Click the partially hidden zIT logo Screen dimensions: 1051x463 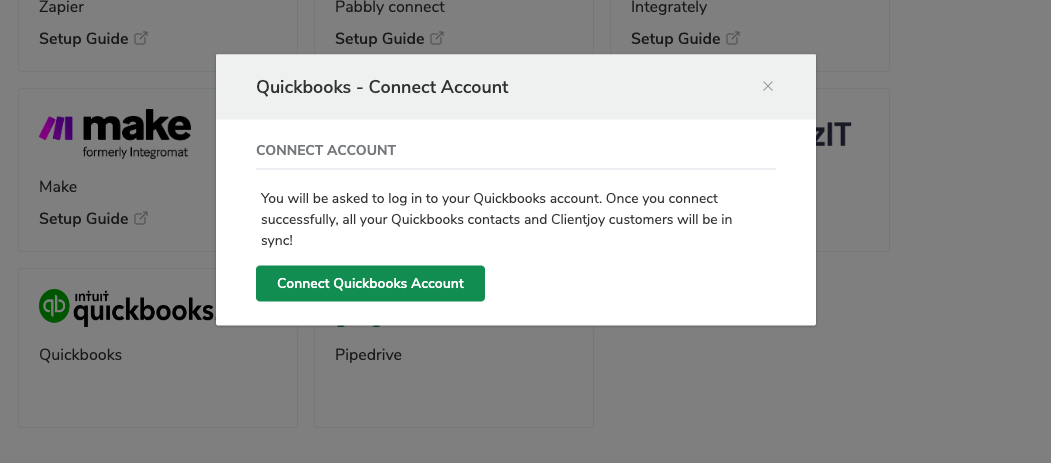point(834,134)
